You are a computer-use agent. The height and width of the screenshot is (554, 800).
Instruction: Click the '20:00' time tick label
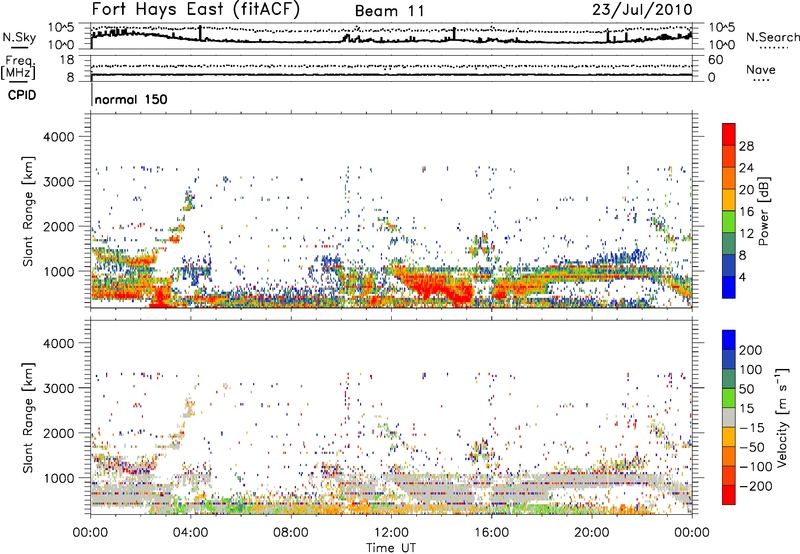(591, 533)
